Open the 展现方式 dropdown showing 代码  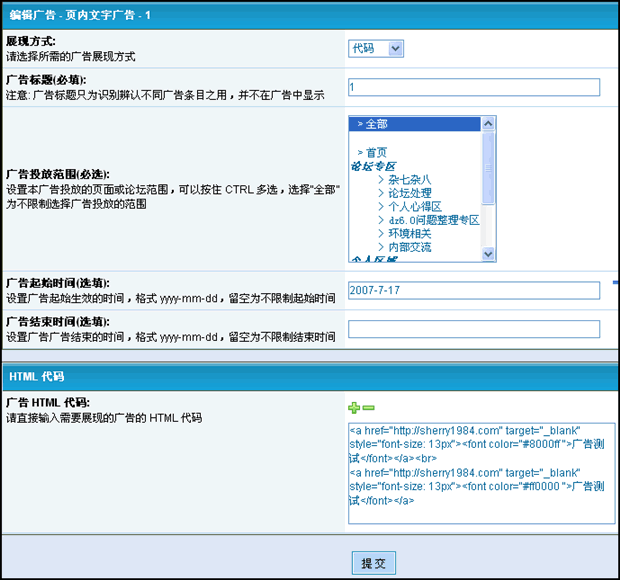[376, 48]
